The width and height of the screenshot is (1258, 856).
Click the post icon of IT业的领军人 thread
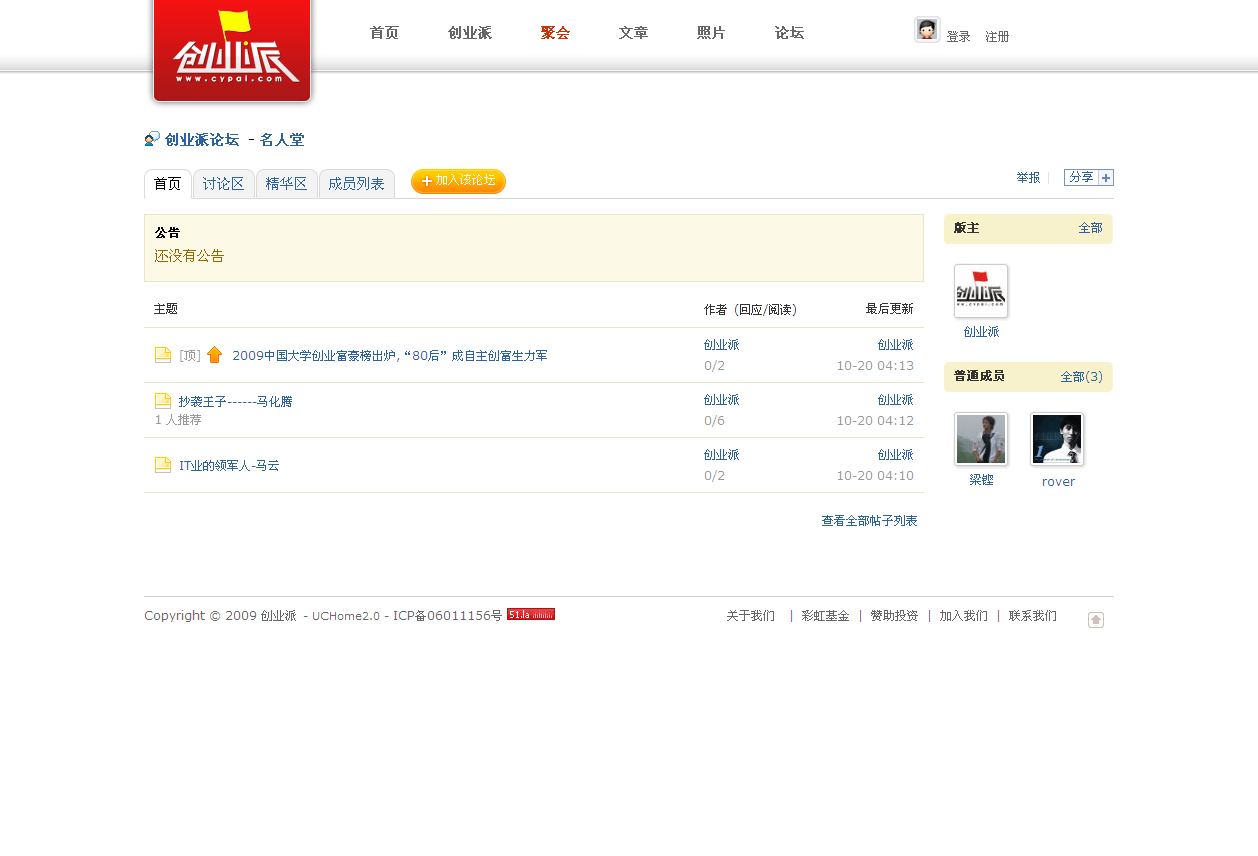click(163, 465)
